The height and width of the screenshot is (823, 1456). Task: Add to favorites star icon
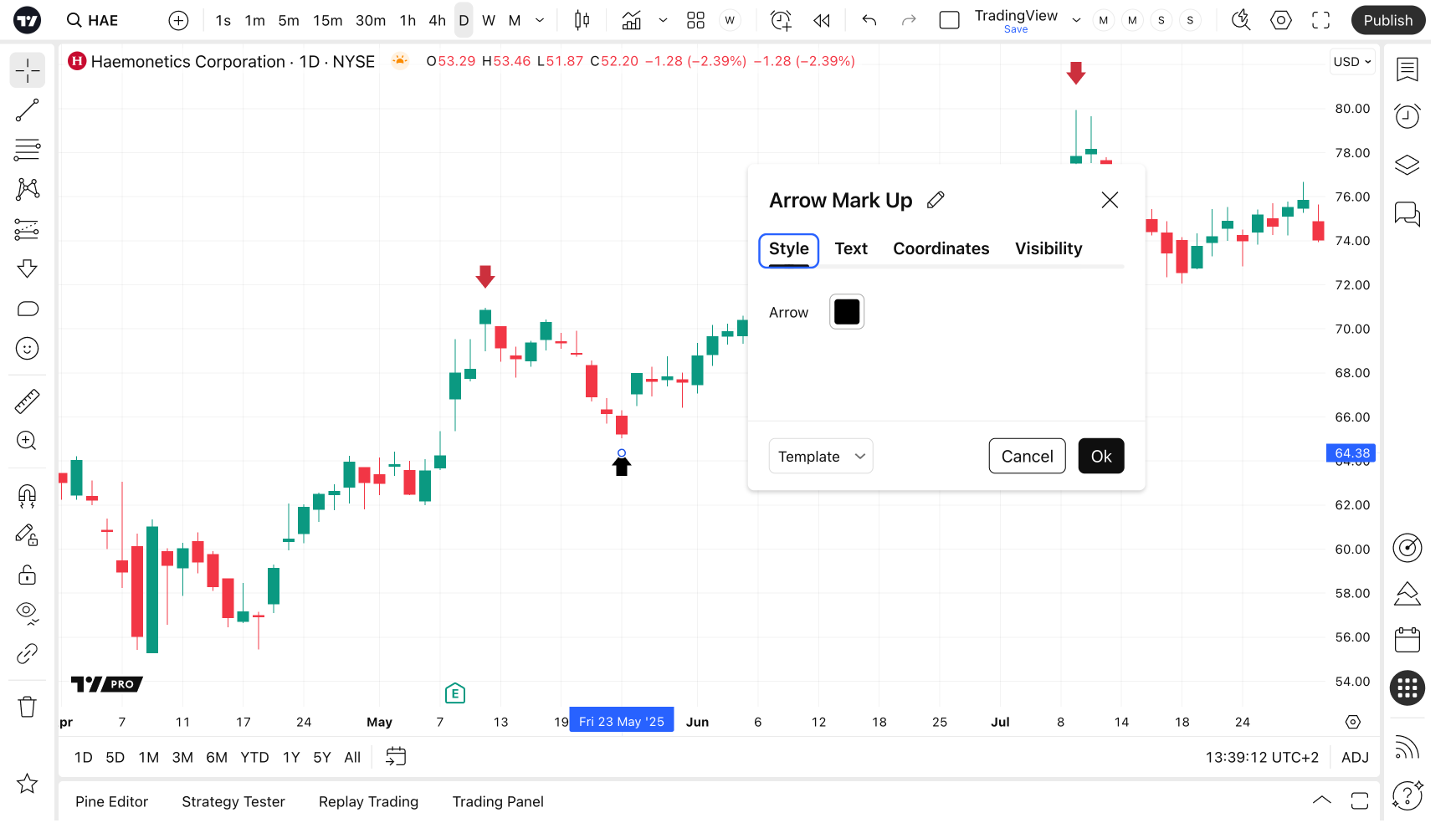[27, 784]
